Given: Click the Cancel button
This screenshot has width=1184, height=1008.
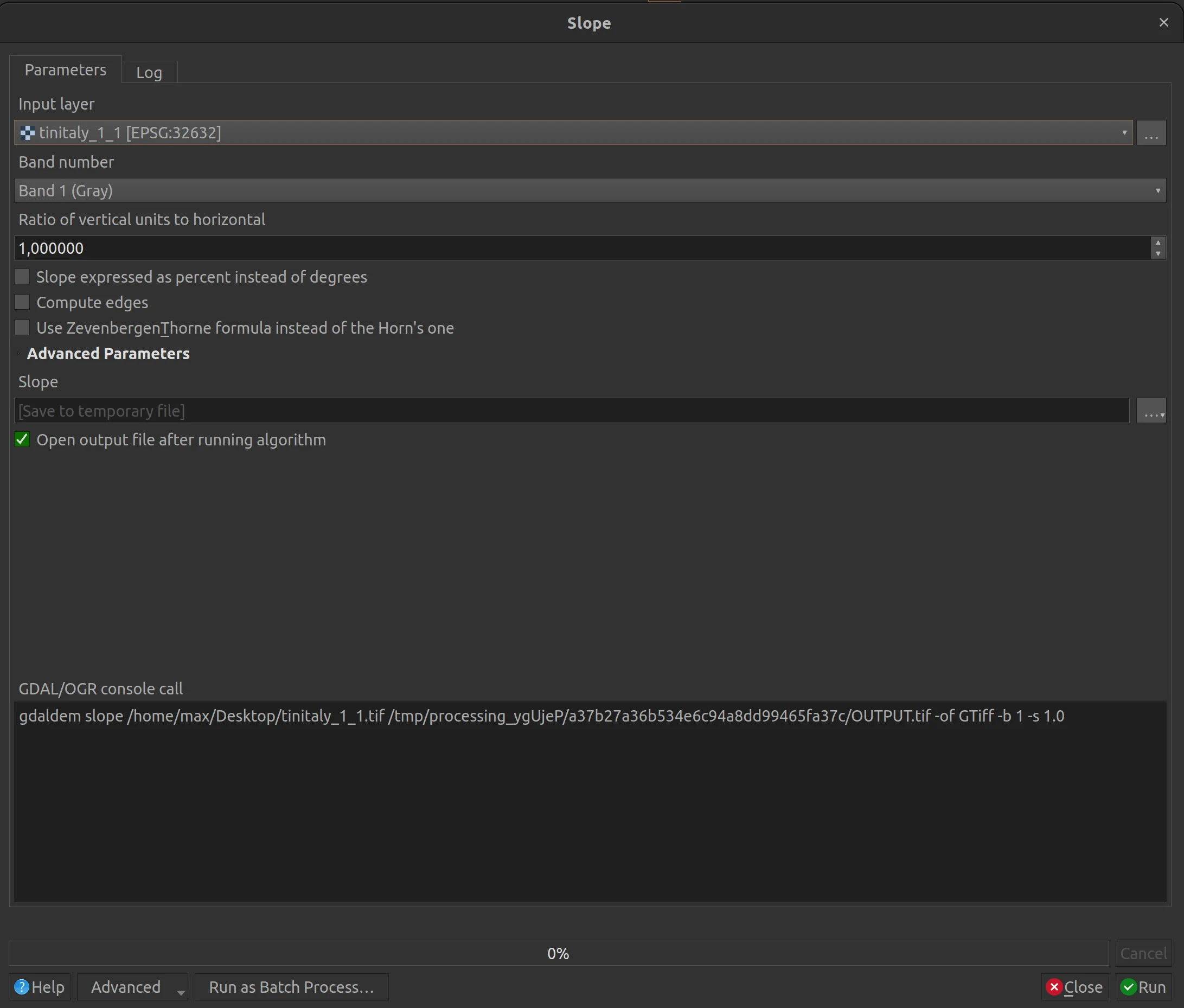Looking at the screenshot, I should [x=1143, y=953].
